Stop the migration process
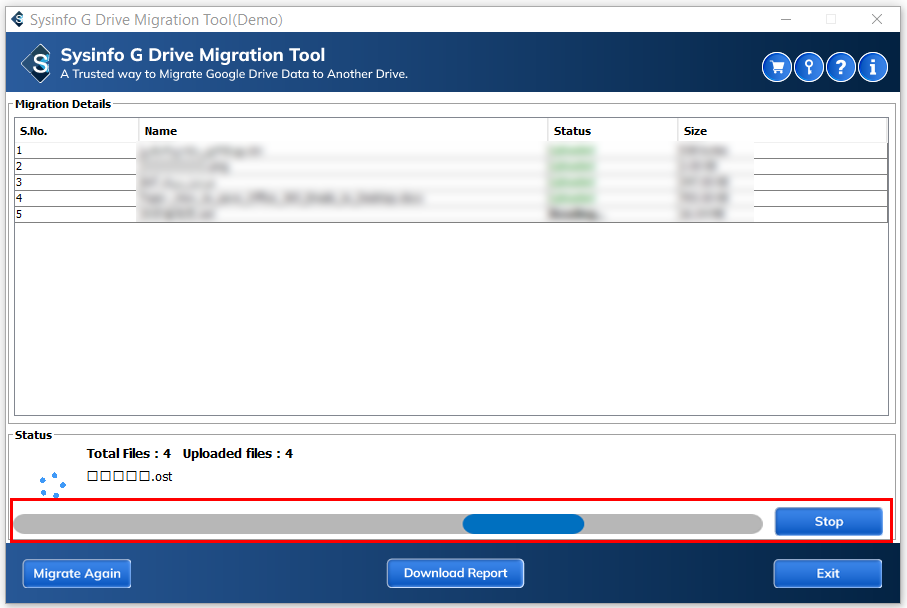The width and height of the screenshot is (907, 608). [828, 522]
